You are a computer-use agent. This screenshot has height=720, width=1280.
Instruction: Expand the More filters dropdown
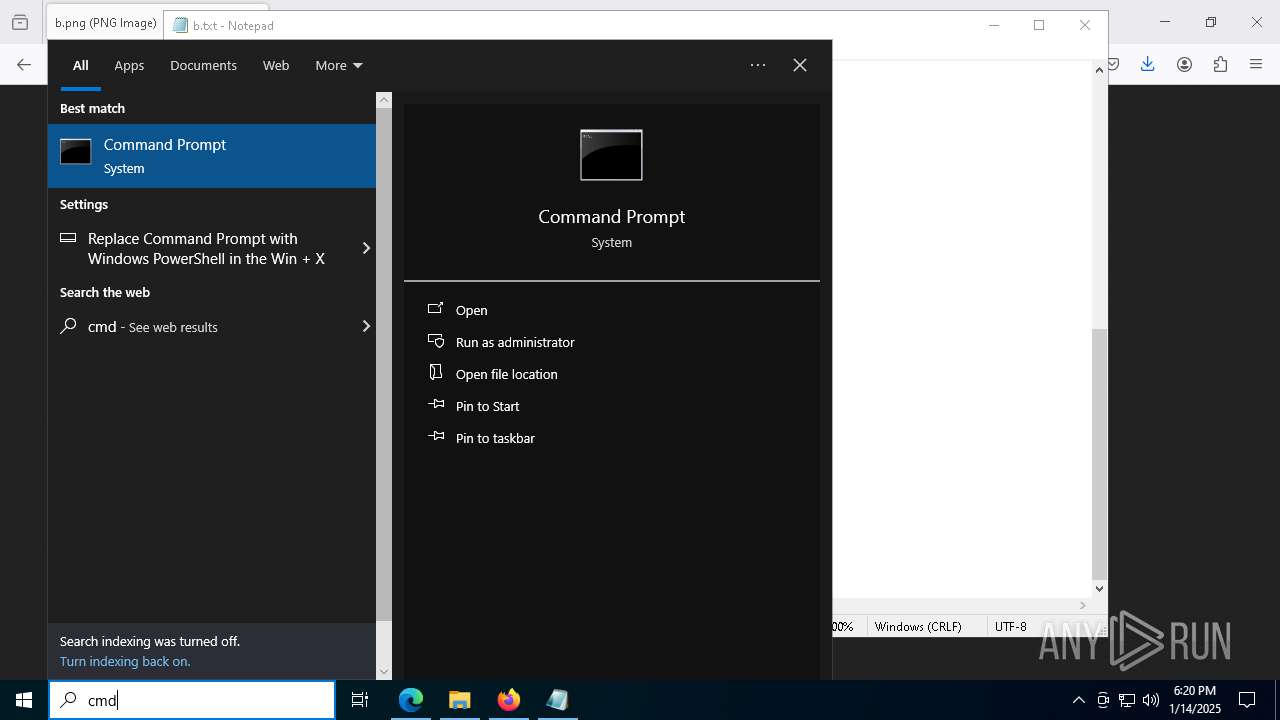click(x=338, y=65)
